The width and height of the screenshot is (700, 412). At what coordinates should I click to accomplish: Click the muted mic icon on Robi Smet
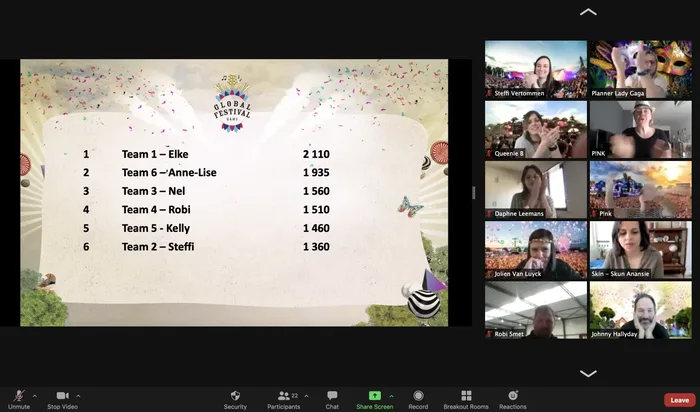pos(490,334)
